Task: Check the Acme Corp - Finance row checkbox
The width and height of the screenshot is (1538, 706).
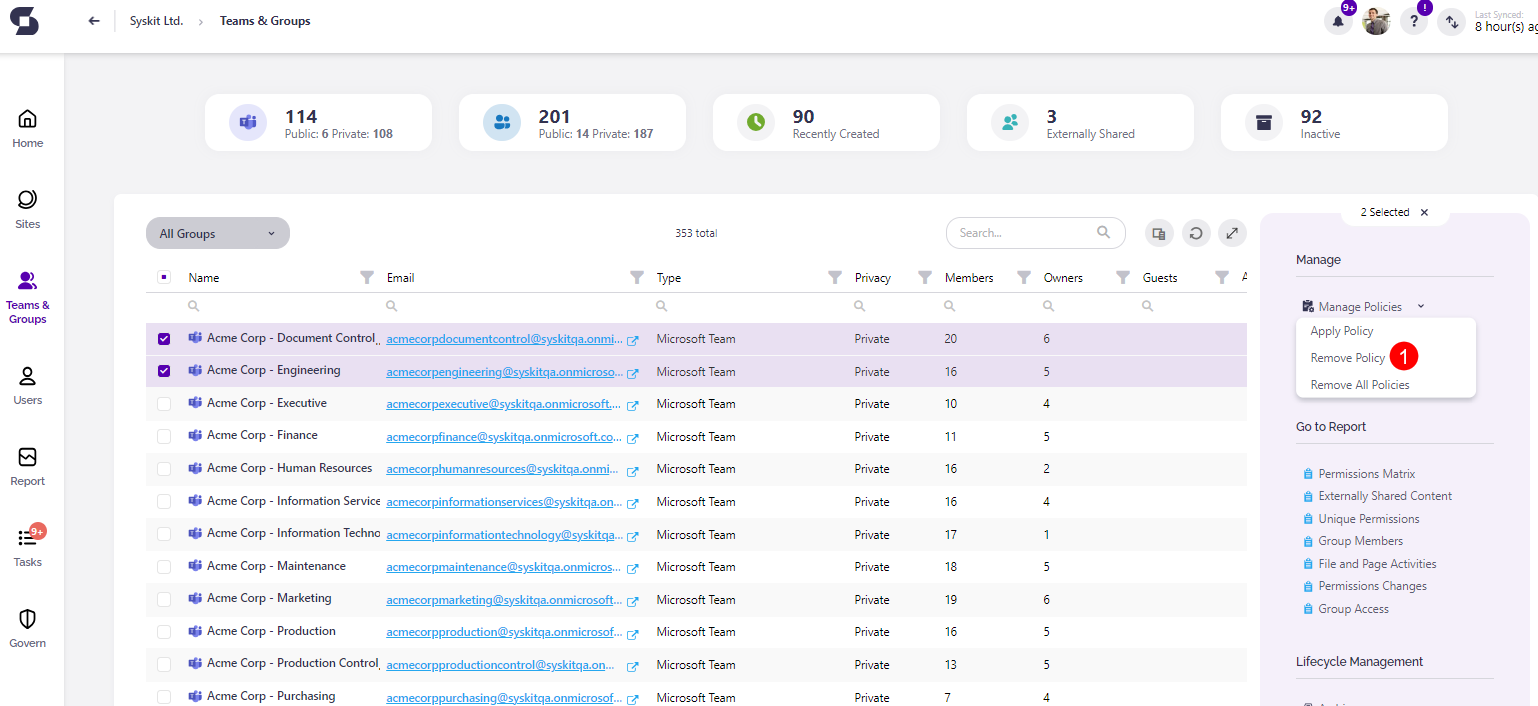Action: [x=164, y=436]
